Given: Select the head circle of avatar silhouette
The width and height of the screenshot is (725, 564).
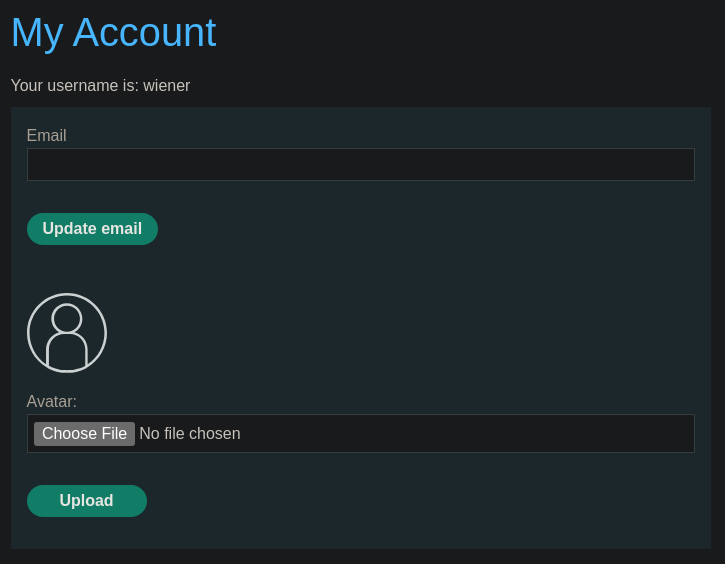Looking at the screenshot, I should tap(67, 318).
